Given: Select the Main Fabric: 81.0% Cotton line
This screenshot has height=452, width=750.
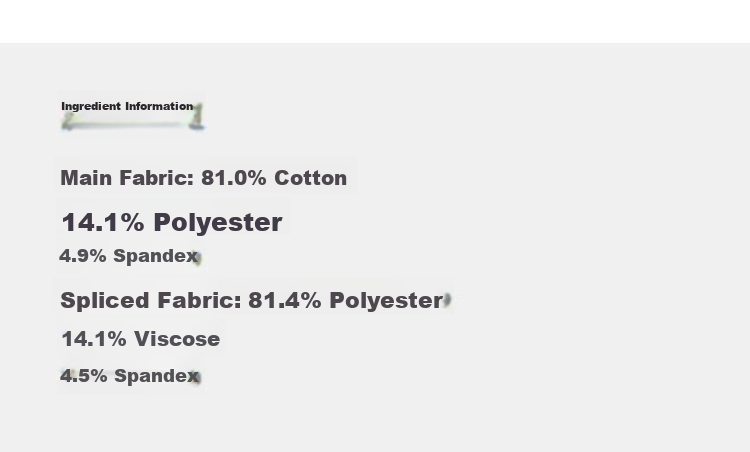Looking at the screenshot, I should click(x=204, y=178).
